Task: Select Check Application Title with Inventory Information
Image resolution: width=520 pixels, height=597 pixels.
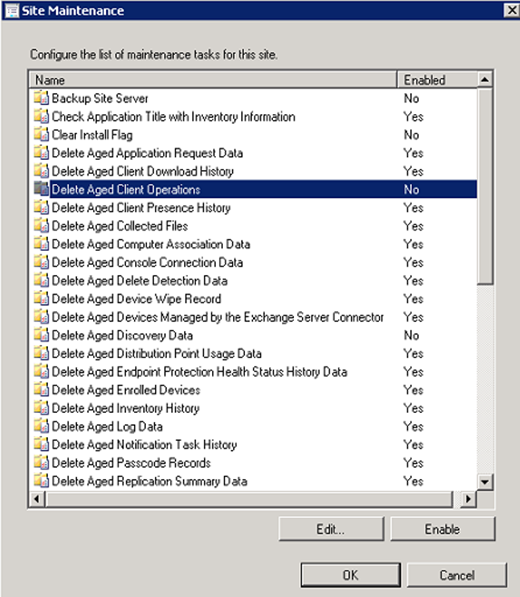Action: pyautogui.click(x=253, y=117)
